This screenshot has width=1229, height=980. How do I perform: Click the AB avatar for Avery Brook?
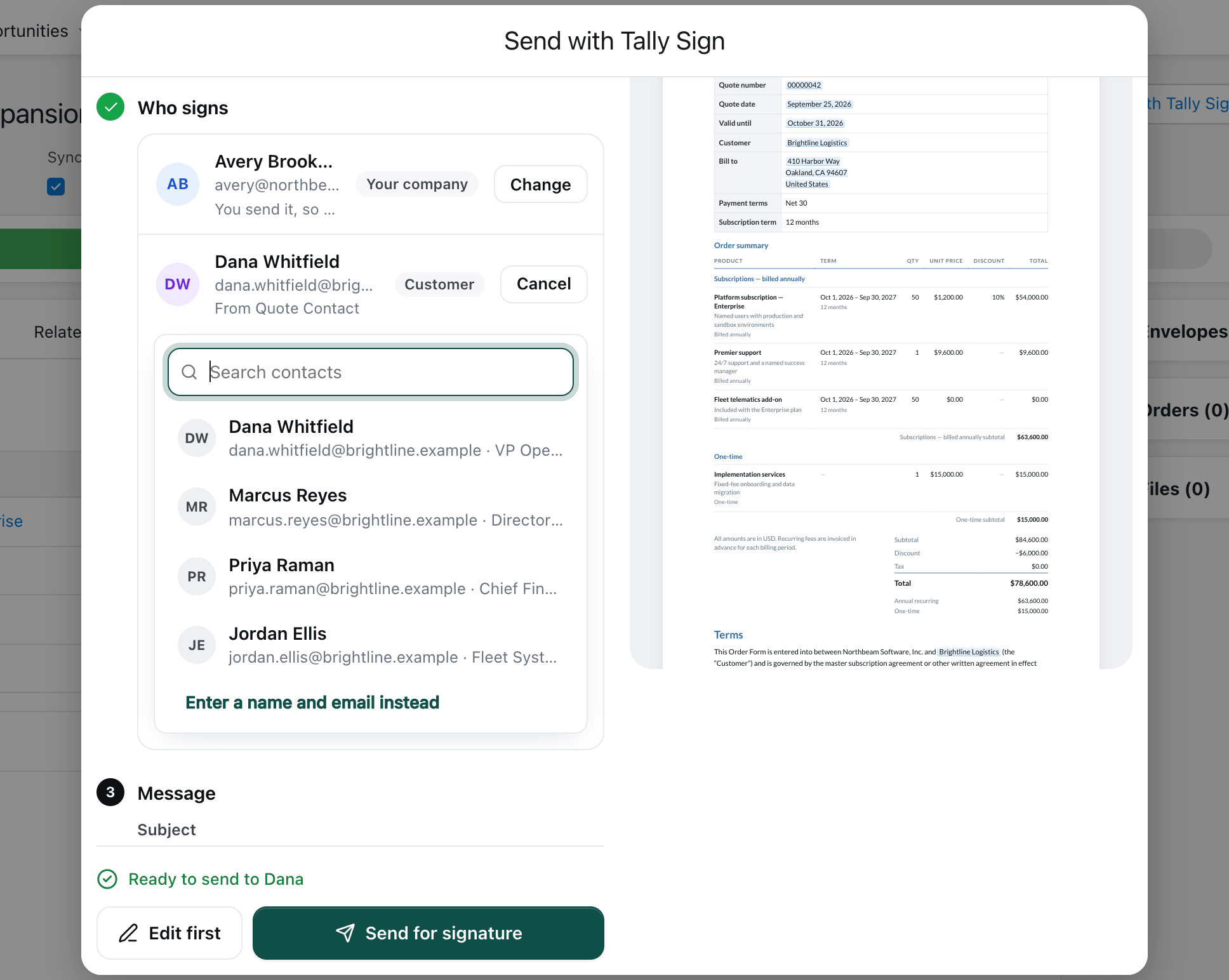(x=178, y=184)
